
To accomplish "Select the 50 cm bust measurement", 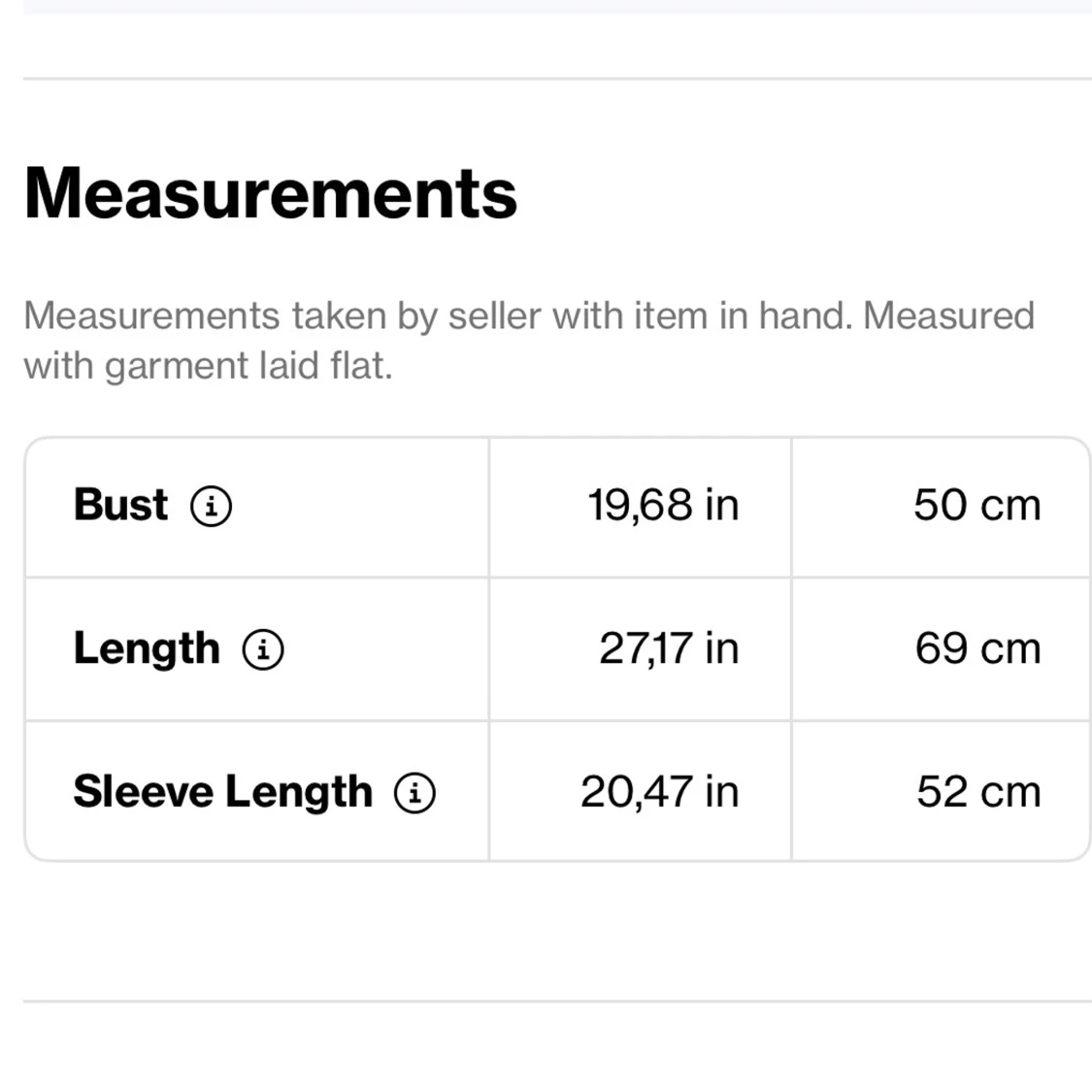I will pyautogui.click(x=976, y=505).
